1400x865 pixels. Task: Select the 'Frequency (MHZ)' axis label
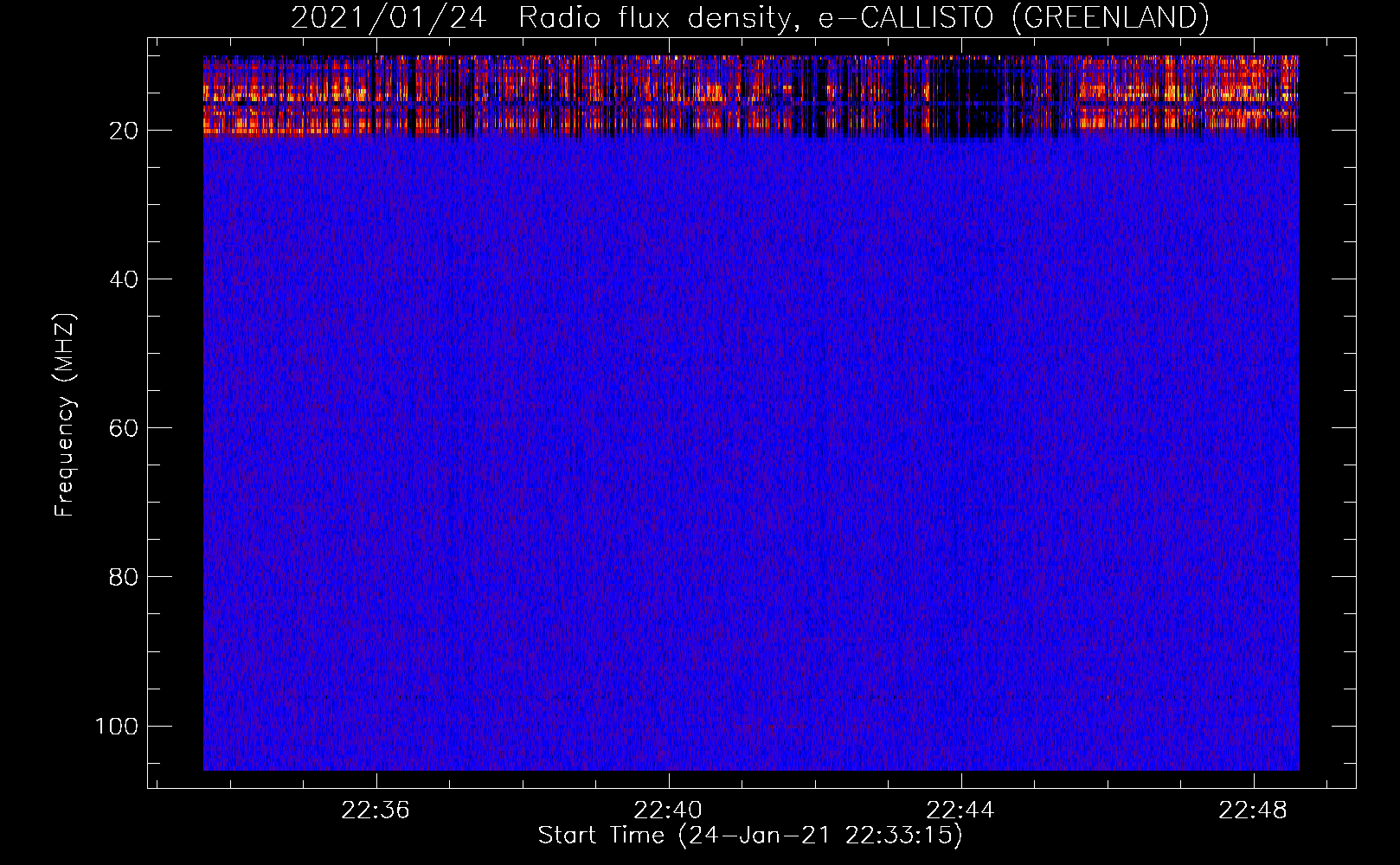click(x=65, y=415)
